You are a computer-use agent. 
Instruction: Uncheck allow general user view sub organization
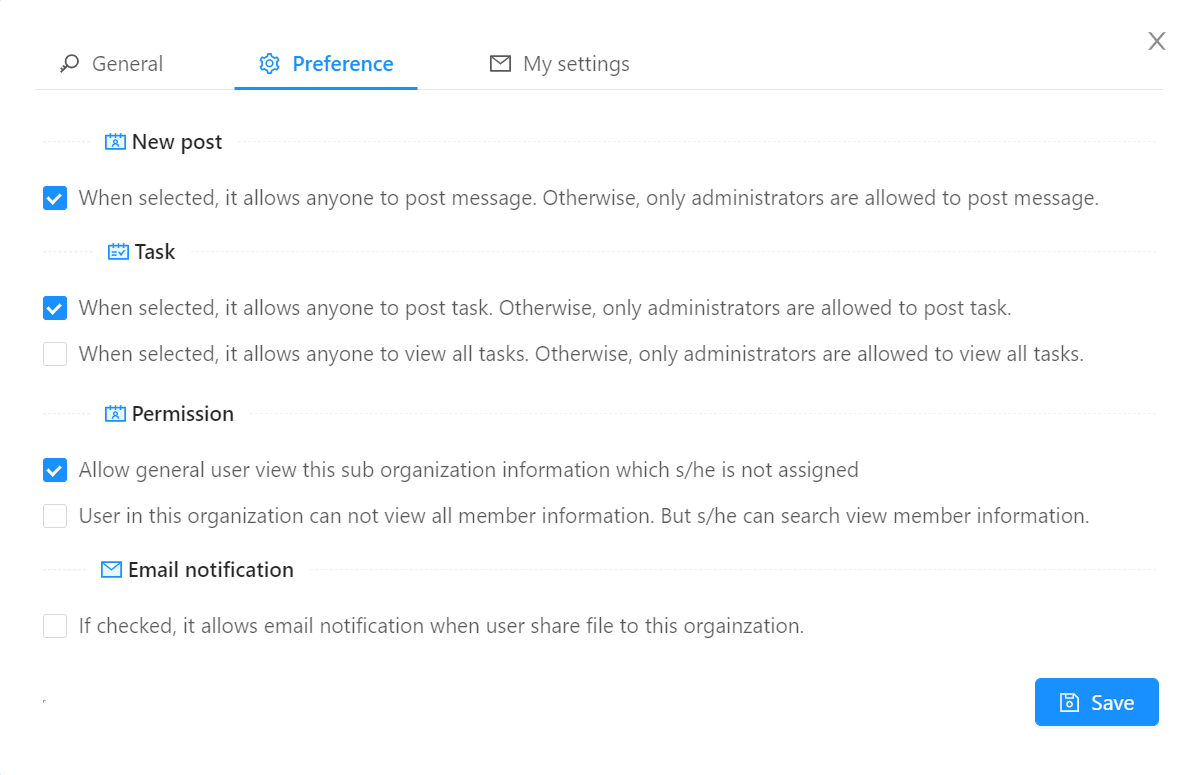pyautogui.click(x=55, y=470)
